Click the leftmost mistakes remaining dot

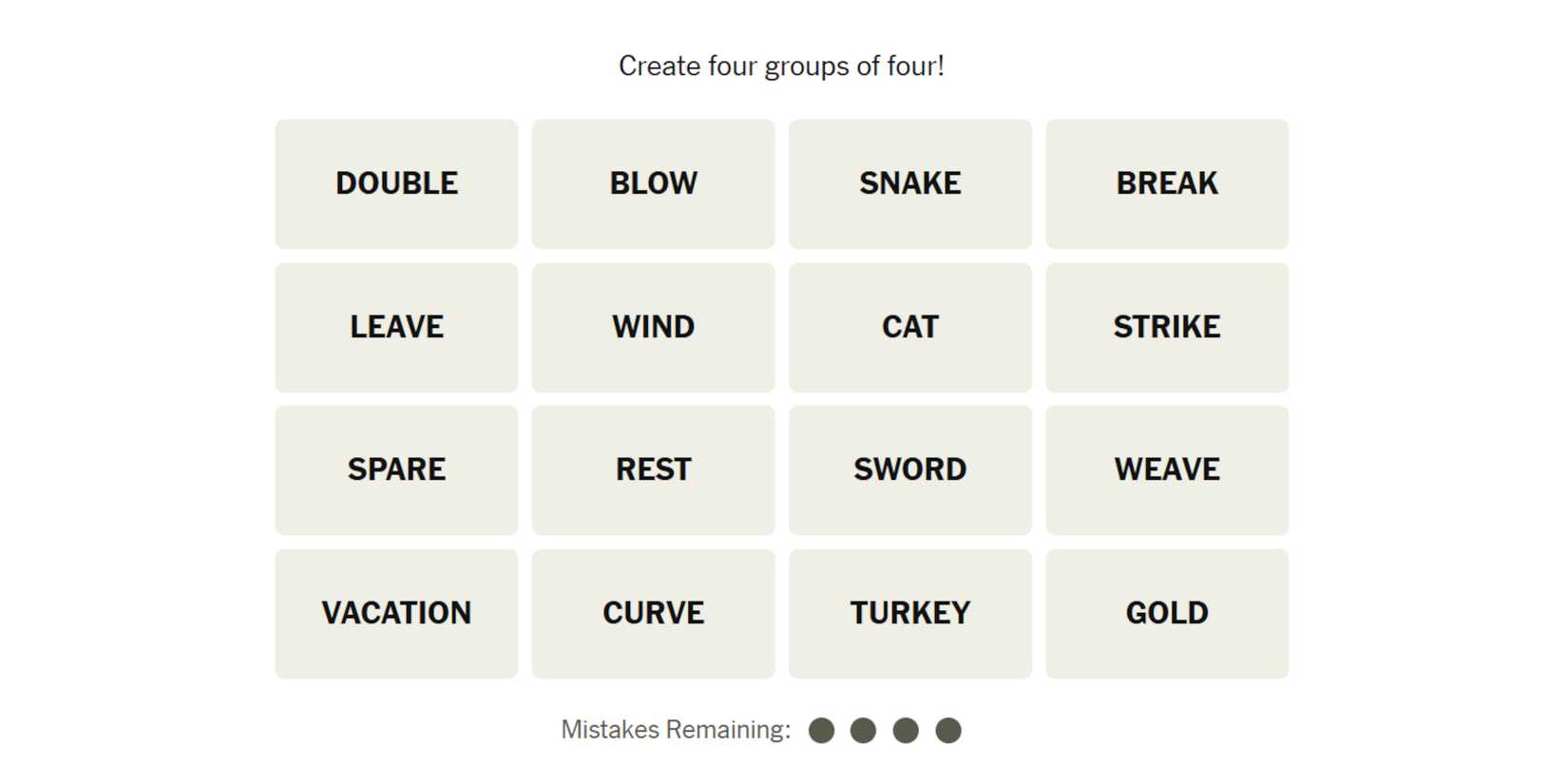821,730
